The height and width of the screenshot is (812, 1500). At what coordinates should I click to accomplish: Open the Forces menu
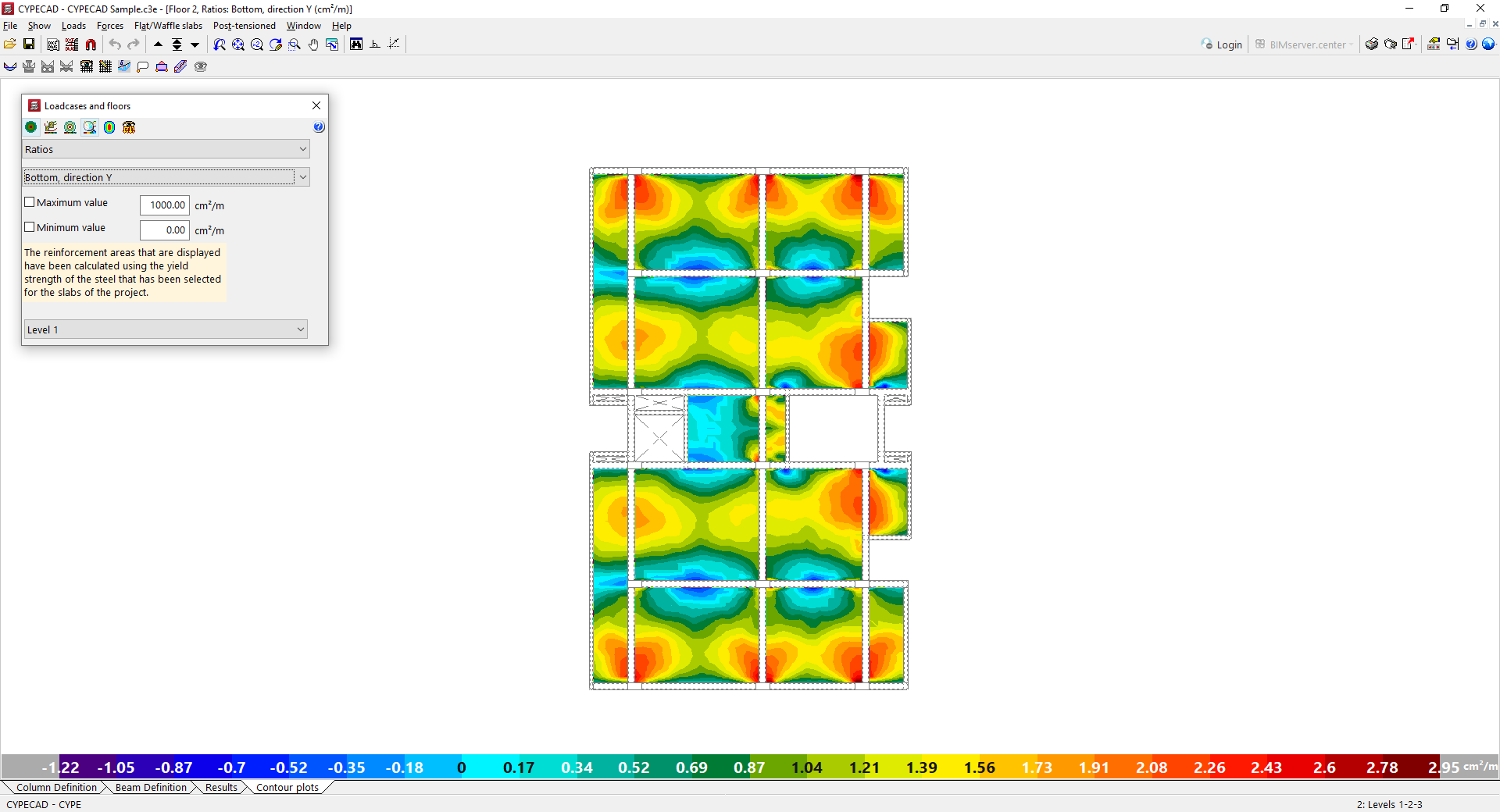click(x=110, y=26)
